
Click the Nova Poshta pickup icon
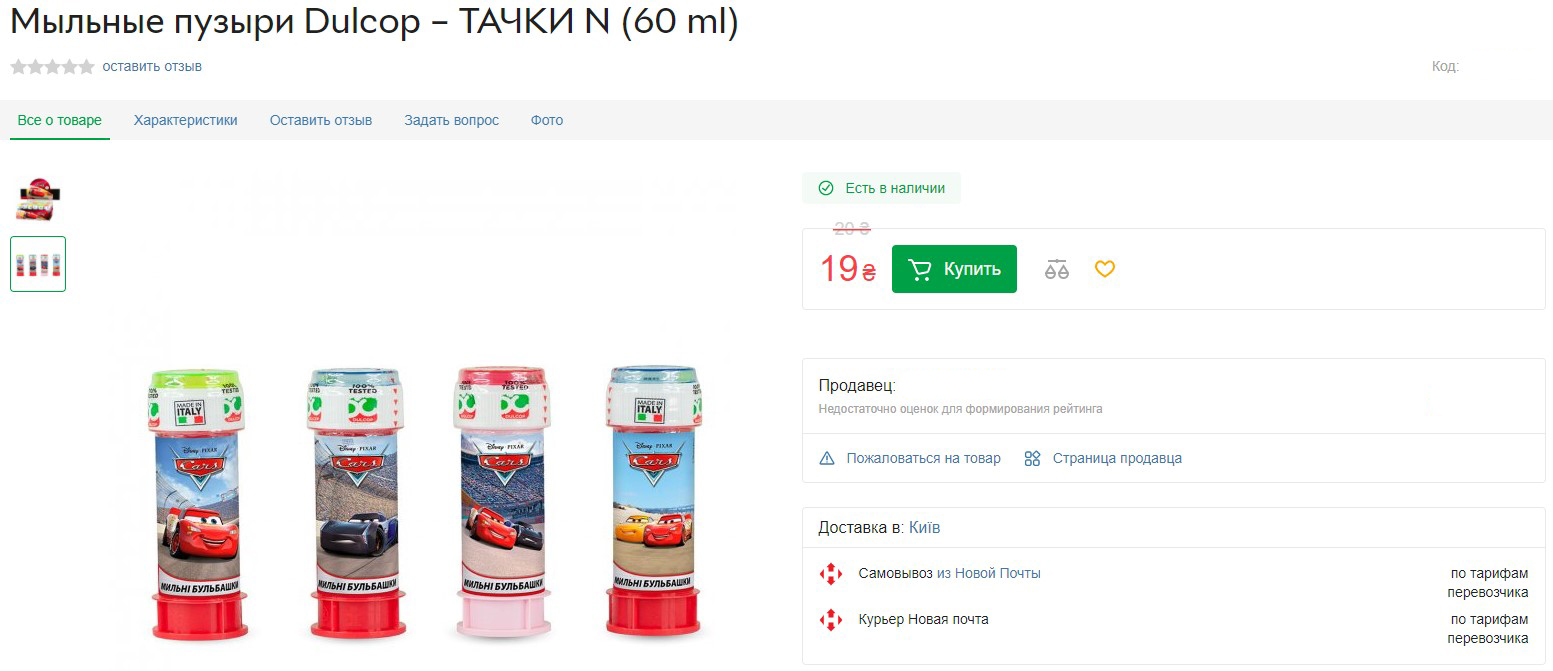[x=831, y=574]
